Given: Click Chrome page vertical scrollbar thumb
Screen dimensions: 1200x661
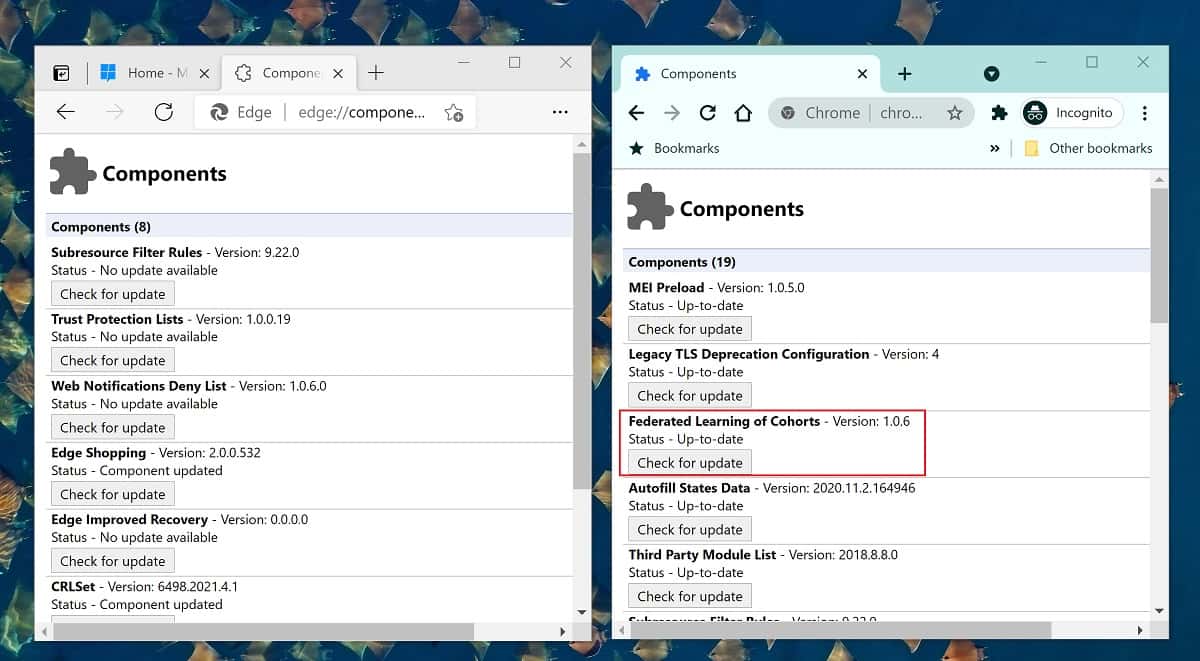Looking at the screenshot, I should click(1159, 255).
